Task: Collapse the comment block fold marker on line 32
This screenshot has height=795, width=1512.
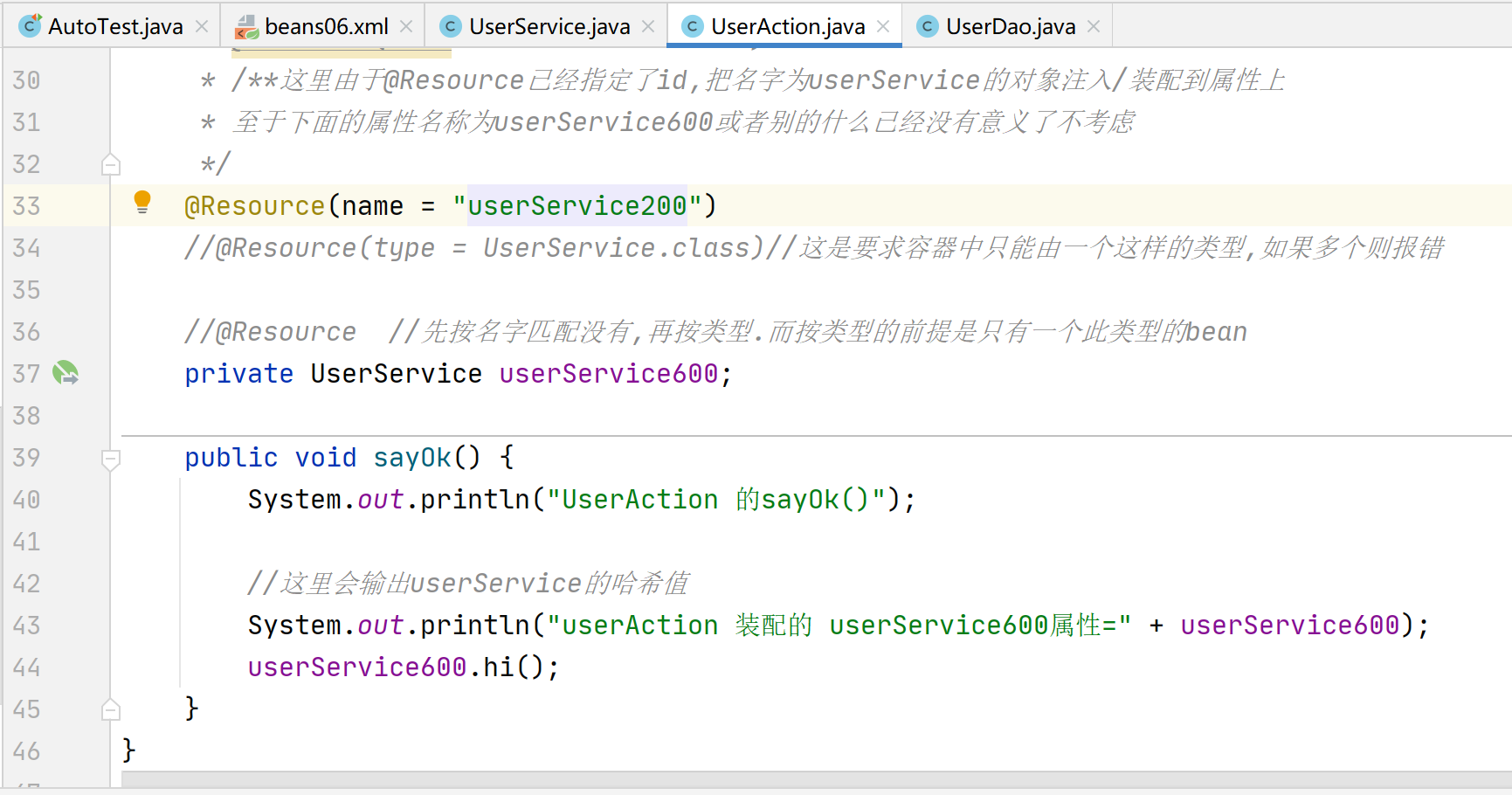Action: pyautogui.click(x=111, y=164)
